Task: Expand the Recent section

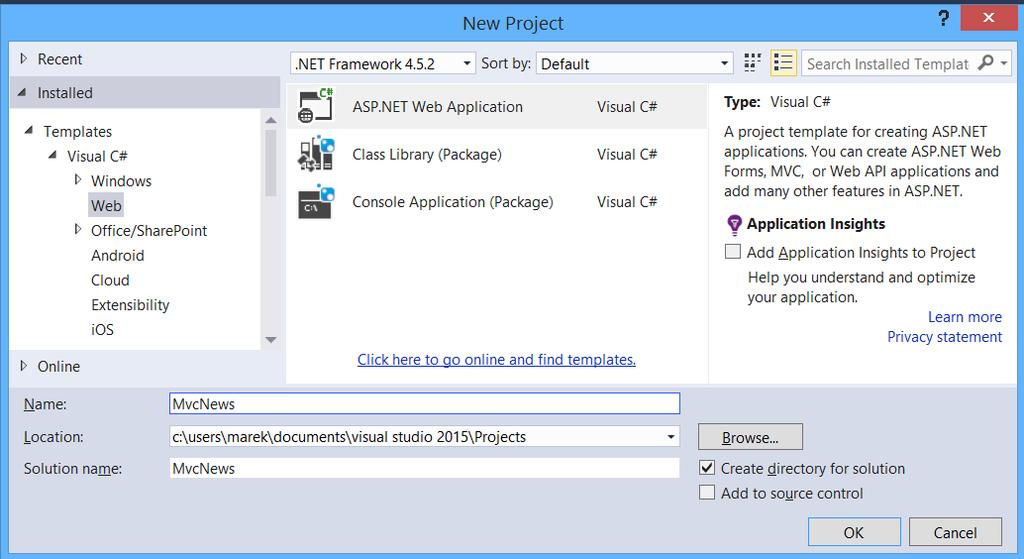Action: [24, 59]
